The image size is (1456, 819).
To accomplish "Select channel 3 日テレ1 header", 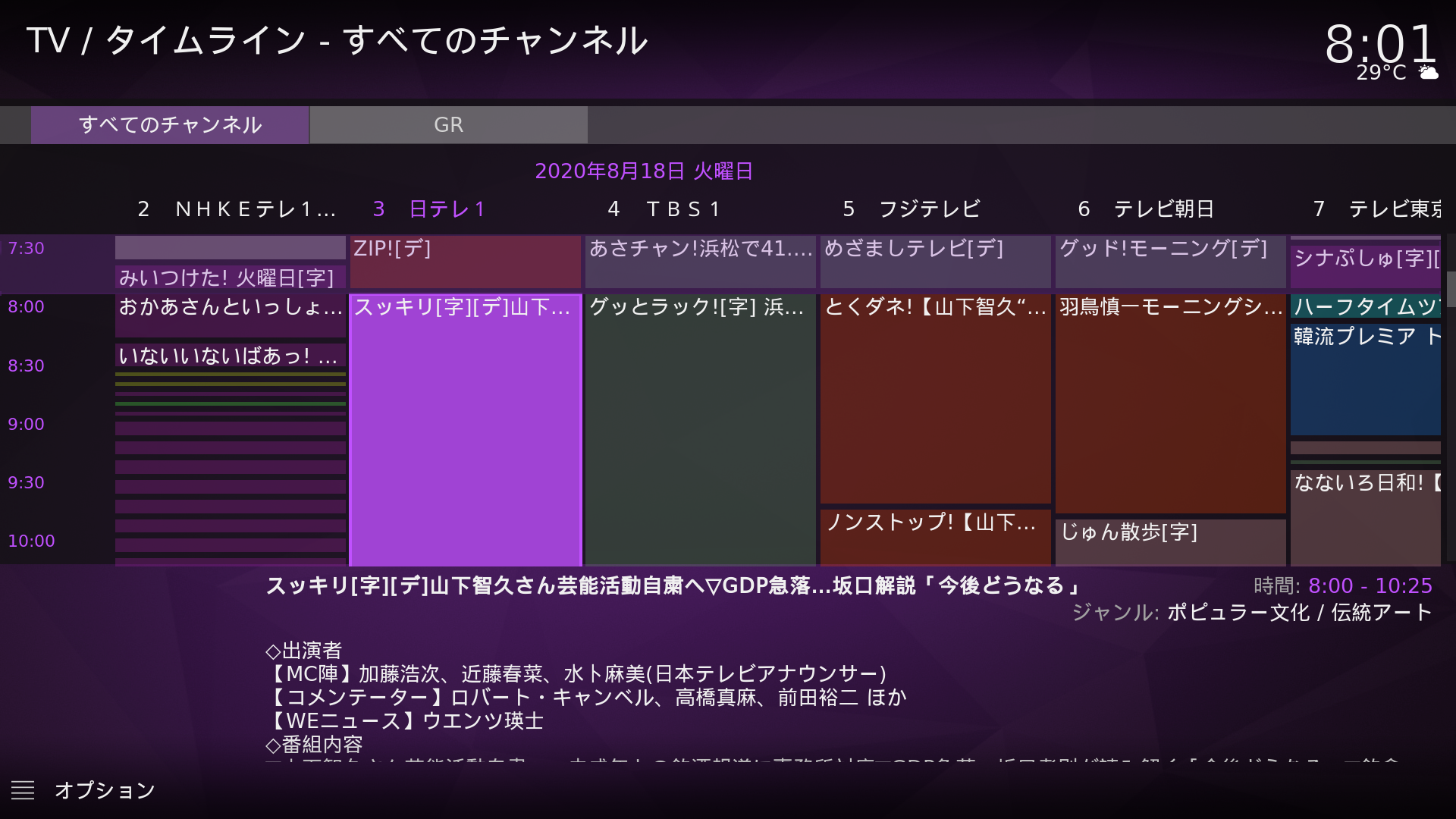I will pos(429,209).
